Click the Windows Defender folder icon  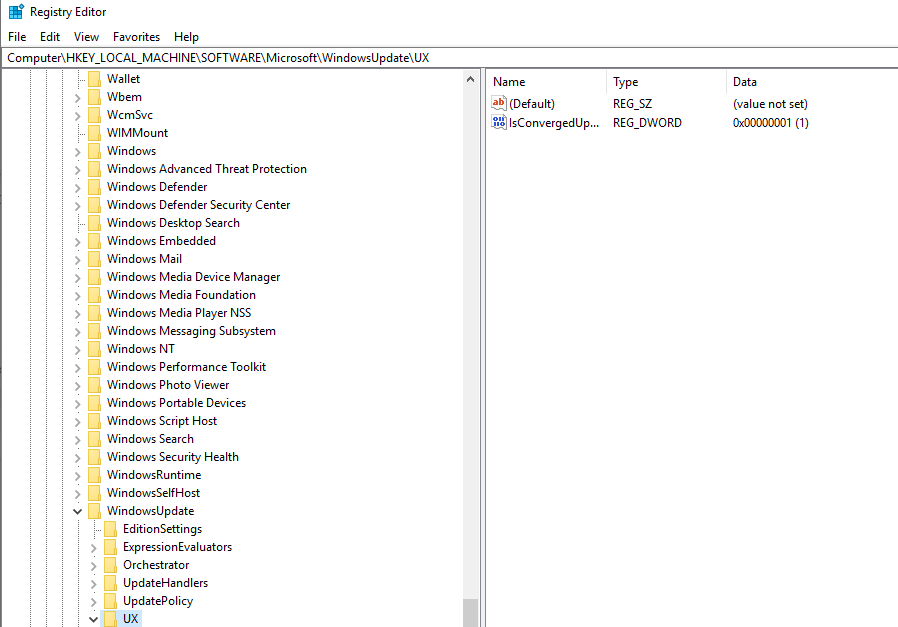[x=94, y=187]
